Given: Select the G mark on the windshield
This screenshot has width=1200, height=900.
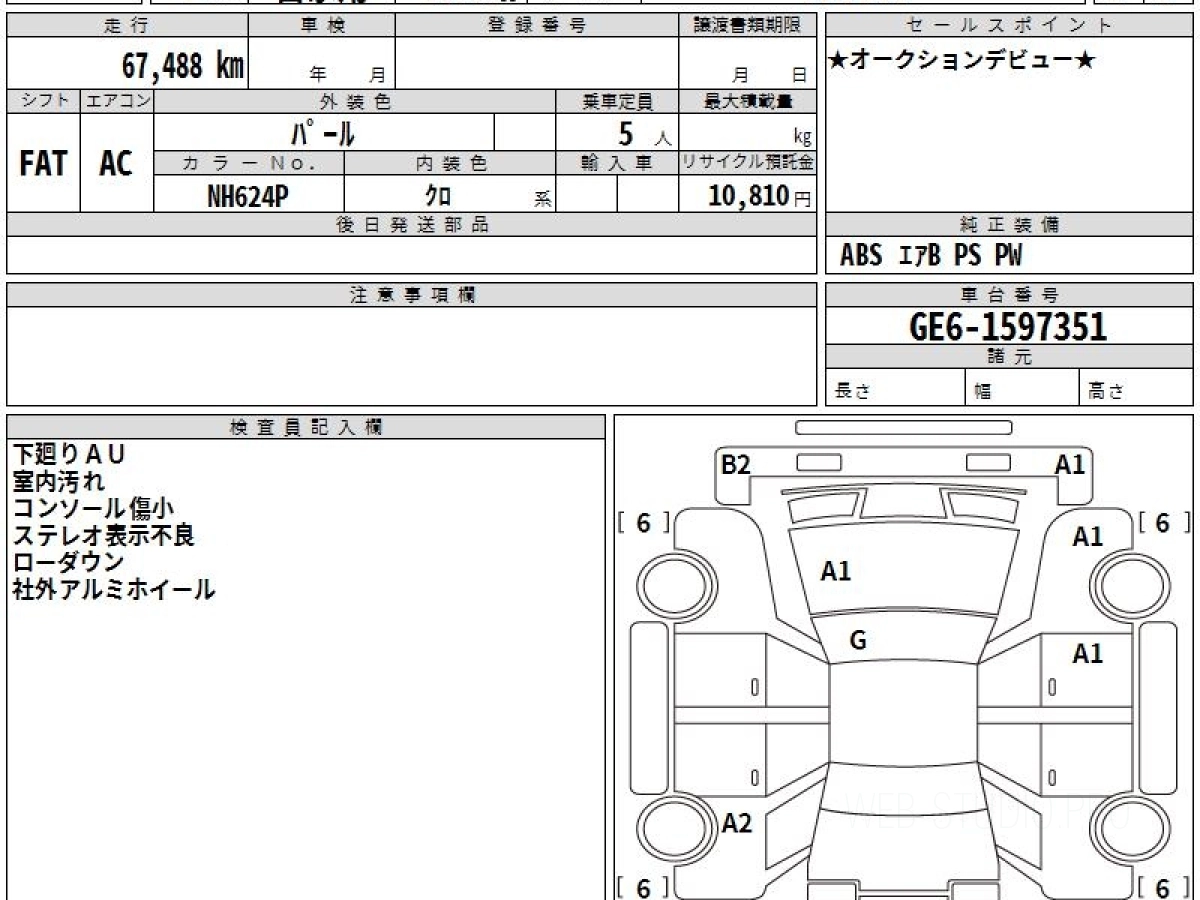Looking at the screenshot, I should point(858,642).
